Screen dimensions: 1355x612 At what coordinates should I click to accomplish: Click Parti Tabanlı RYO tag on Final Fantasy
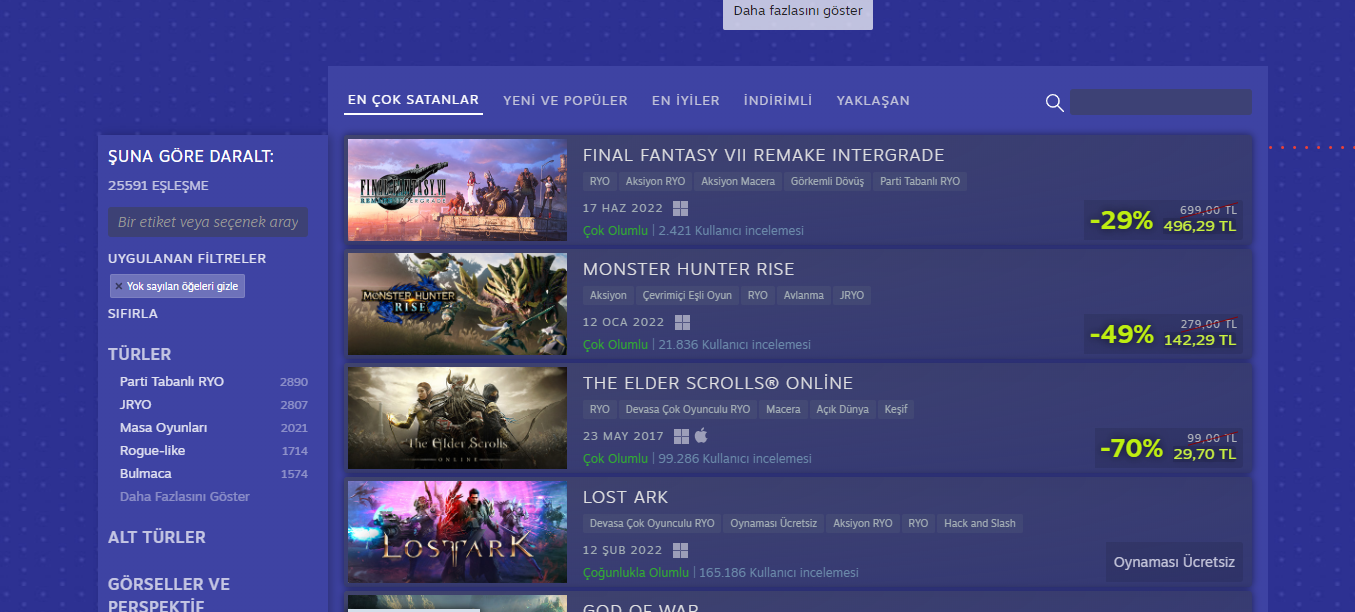(920, 182)
